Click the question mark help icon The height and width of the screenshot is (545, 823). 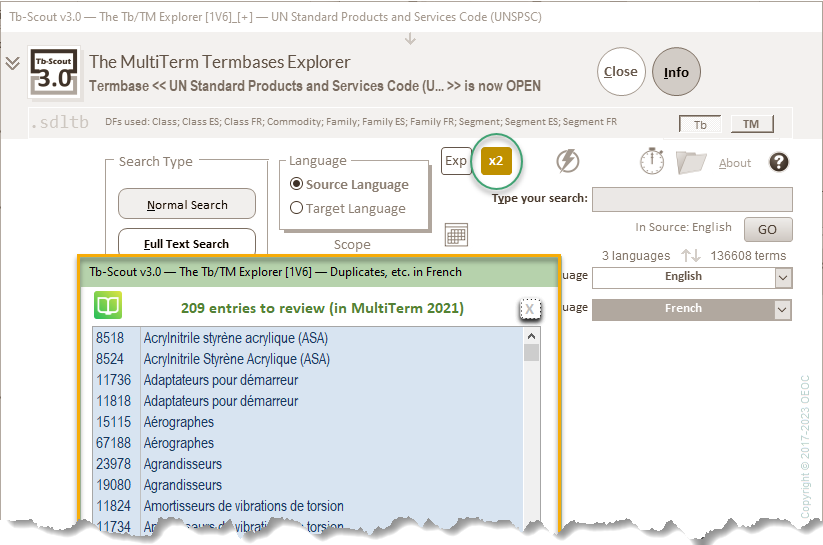coord(779,162)
